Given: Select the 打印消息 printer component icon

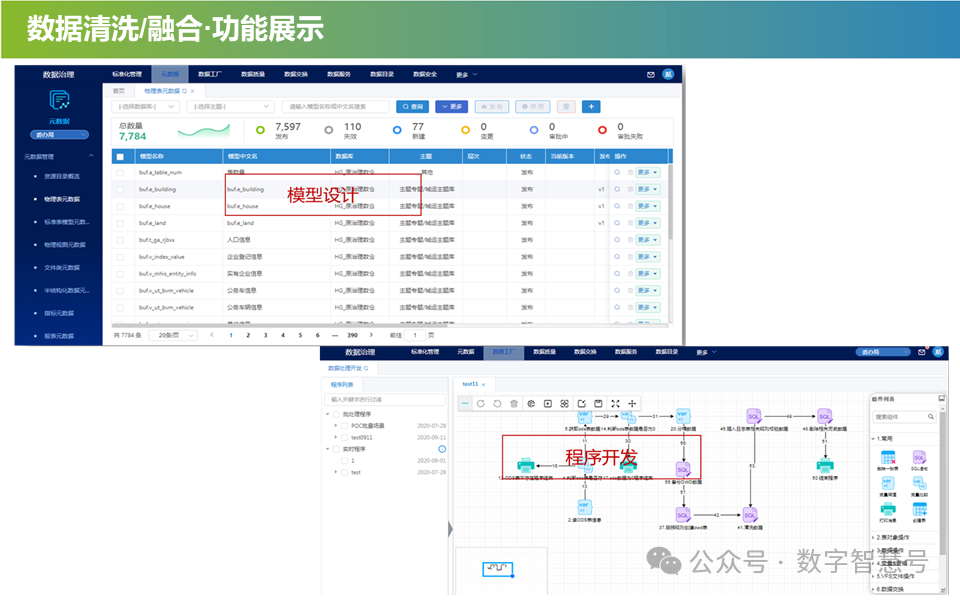Looking at the screenshot, I should point(888,509).
